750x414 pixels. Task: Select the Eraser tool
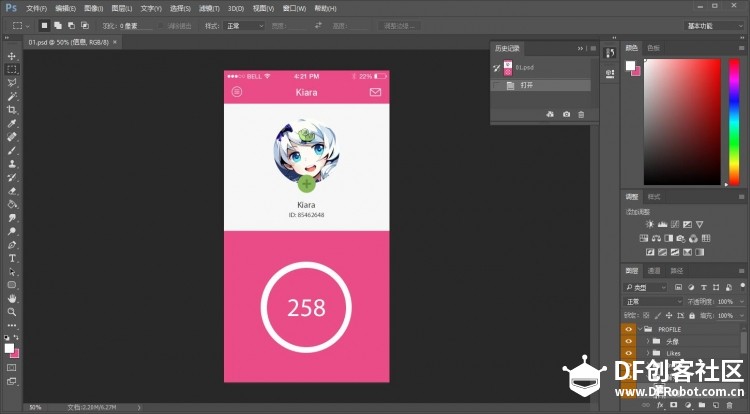tap(12, 191)
